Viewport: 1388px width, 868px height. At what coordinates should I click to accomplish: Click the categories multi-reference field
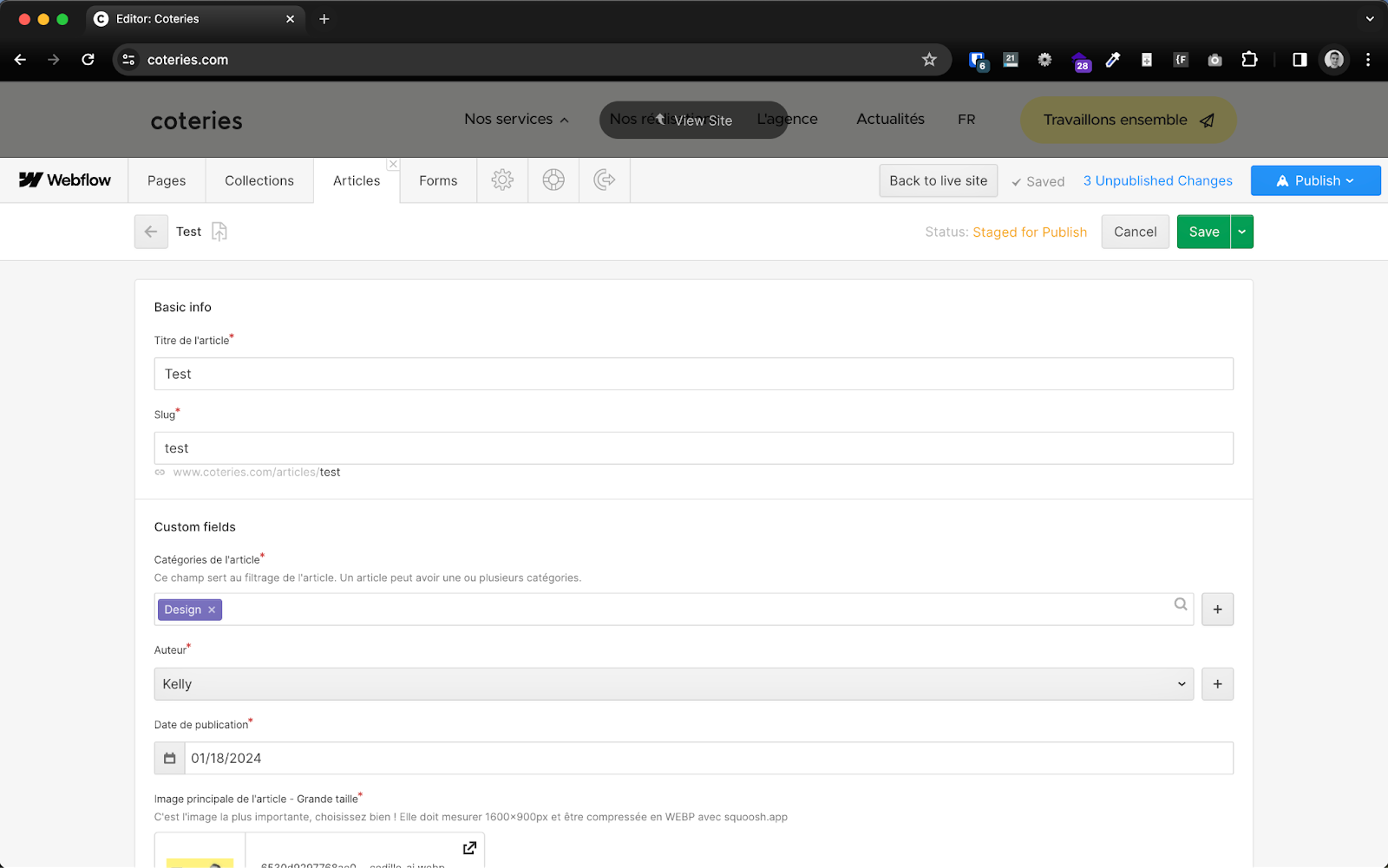pos(674,610)
